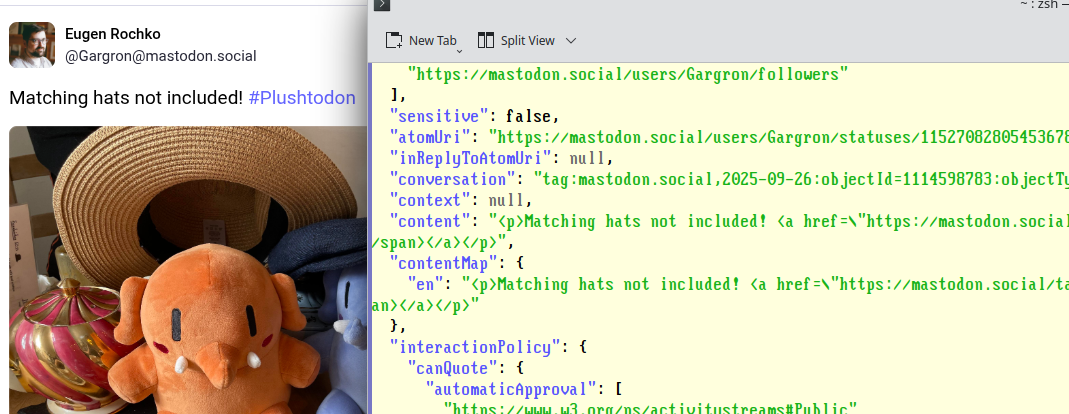Click the Eugen Rochko display name
The image size is (1069, 414).
tap(111, 34)
